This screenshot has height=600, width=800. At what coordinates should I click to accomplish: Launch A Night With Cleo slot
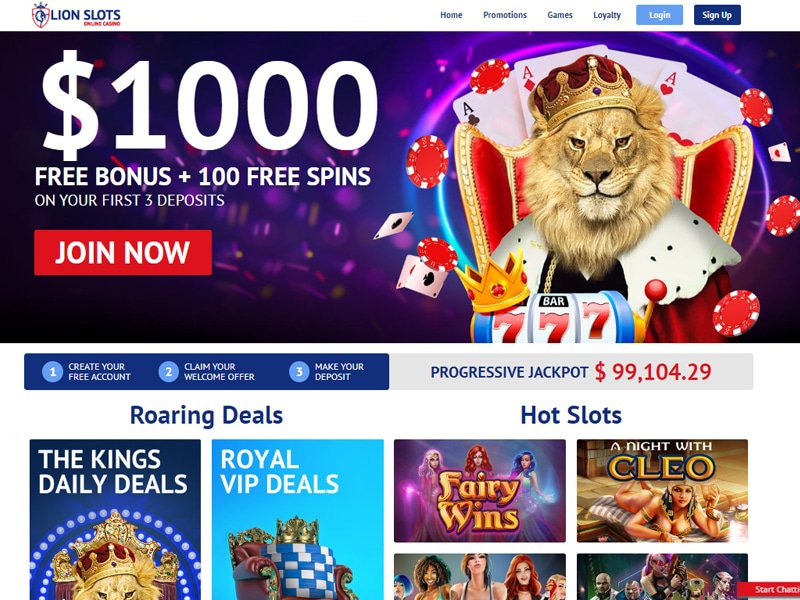662,491
